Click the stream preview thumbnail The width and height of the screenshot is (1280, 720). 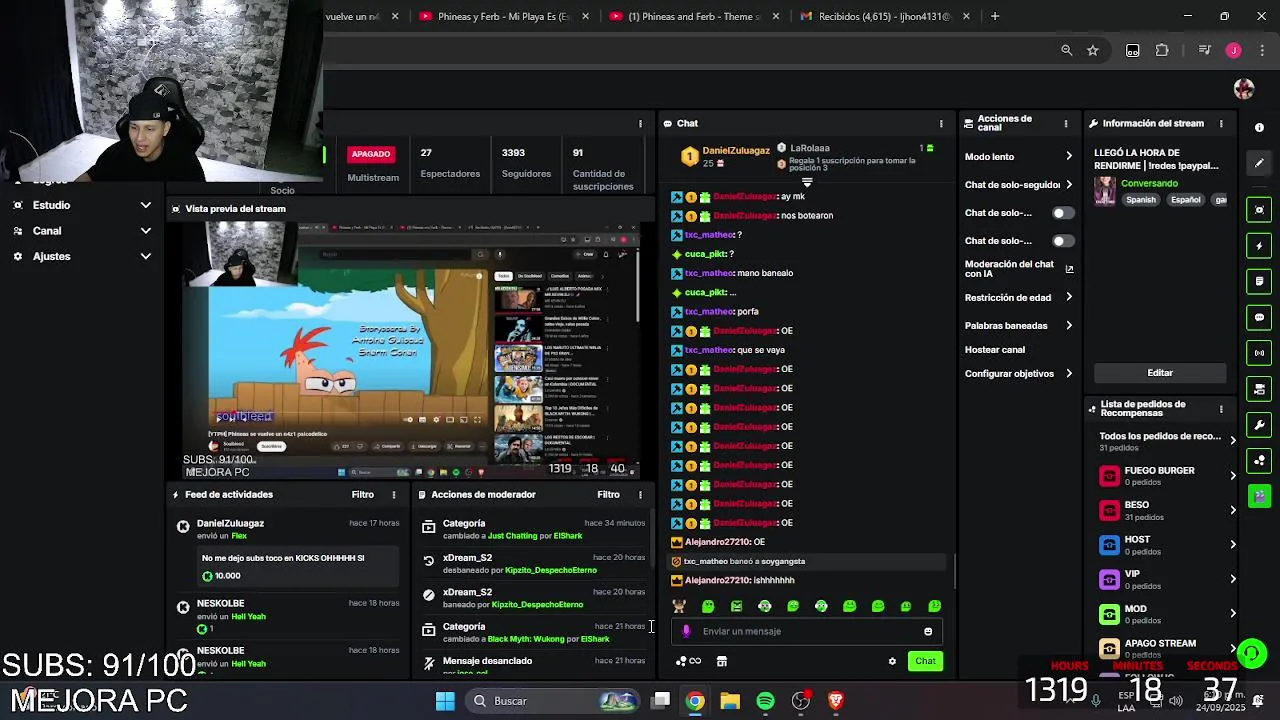(411, 350)
